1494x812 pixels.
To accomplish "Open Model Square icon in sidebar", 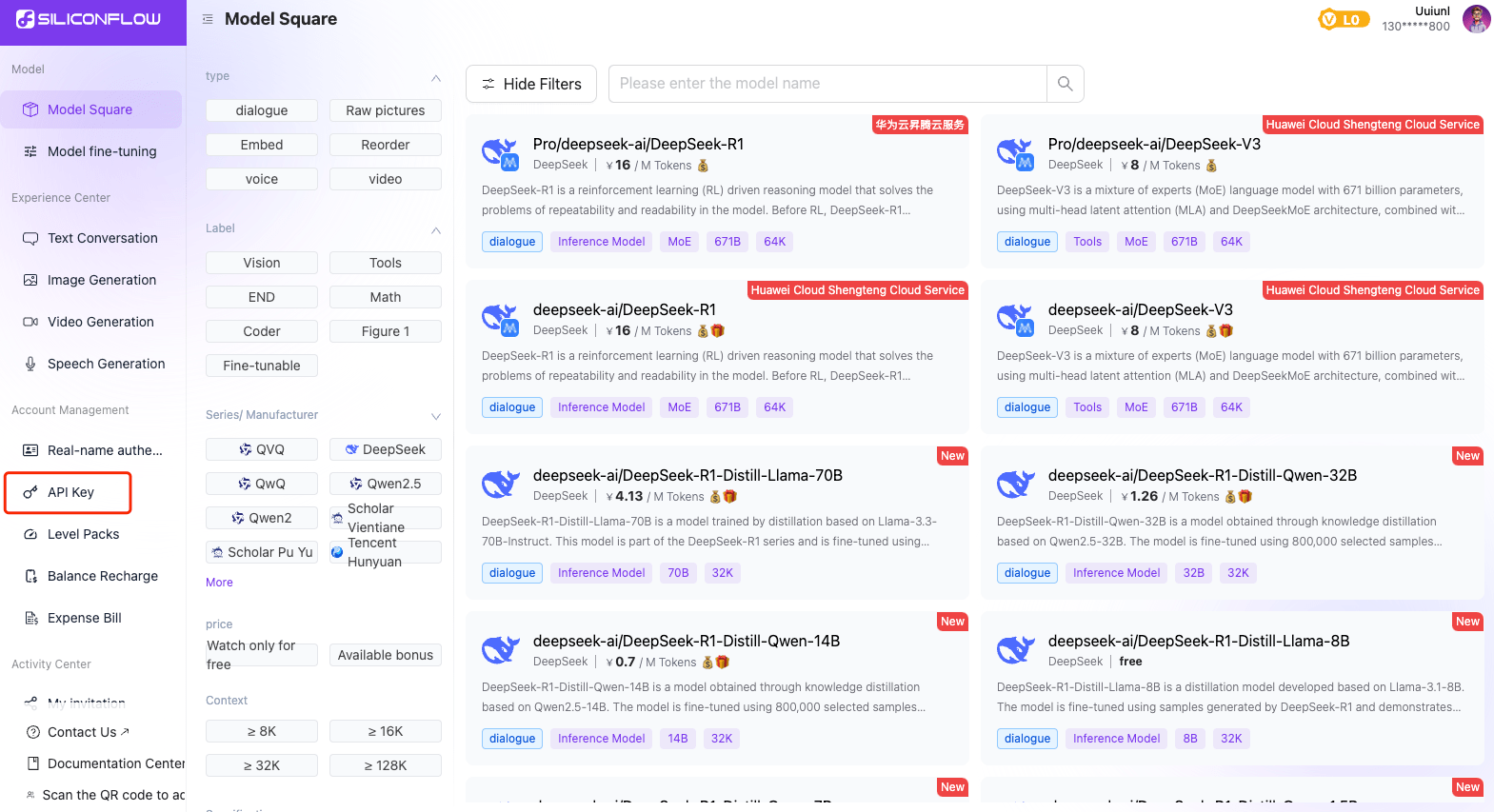I will tap(30, 109).
